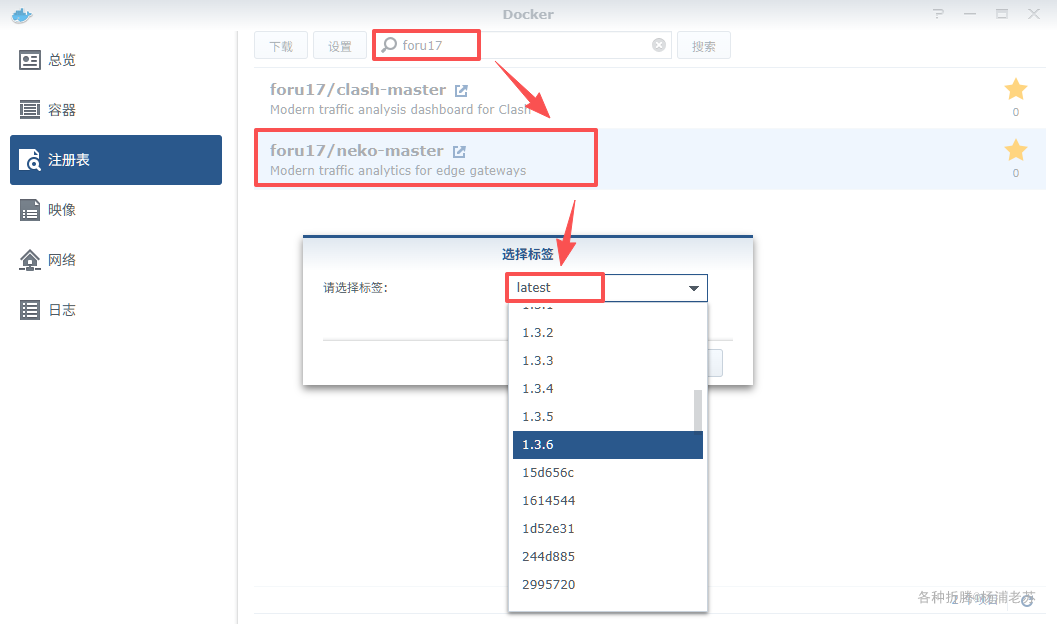Choose tag 15d656c from the list
The width and height of the screenshot is (1057, 624).
pos(607,472)
